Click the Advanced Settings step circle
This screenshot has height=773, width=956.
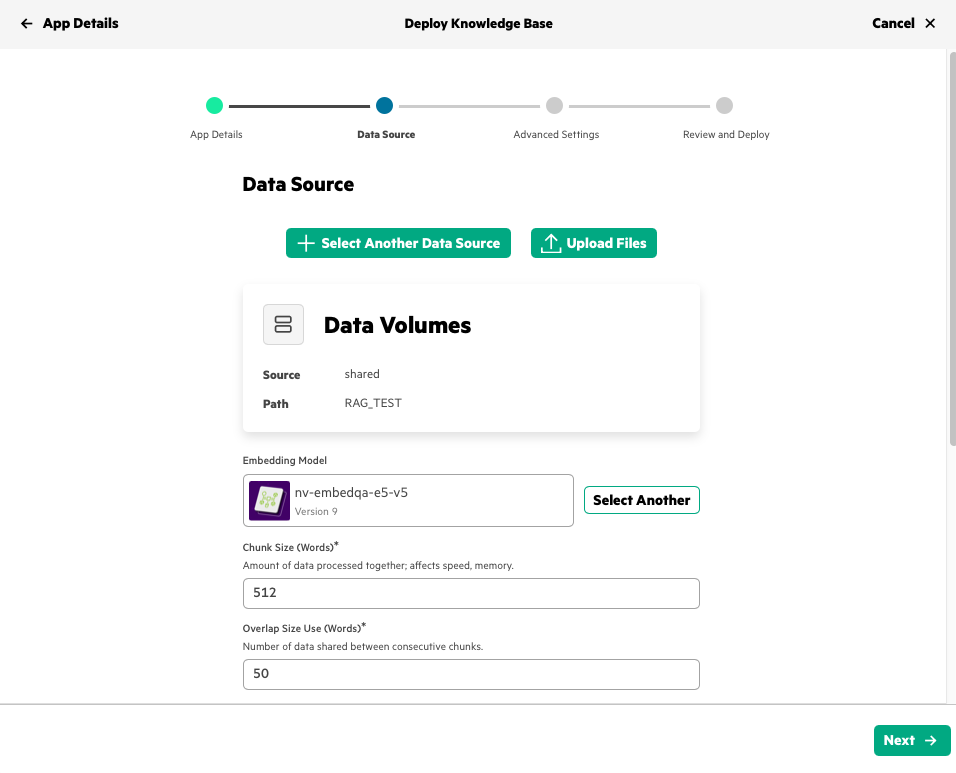[554, 105]
